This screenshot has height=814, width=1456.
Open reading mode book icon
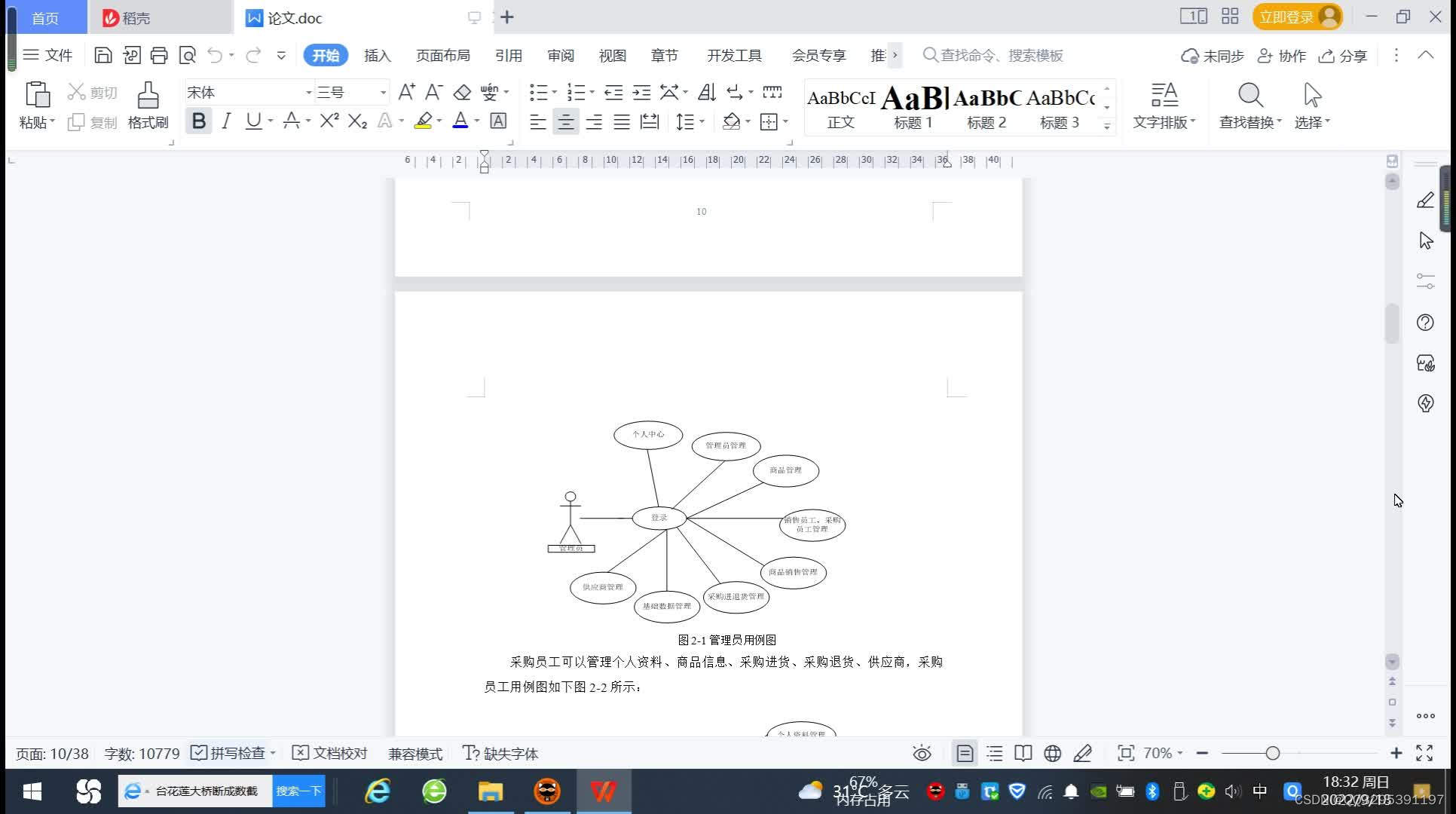coord(1023,753)
